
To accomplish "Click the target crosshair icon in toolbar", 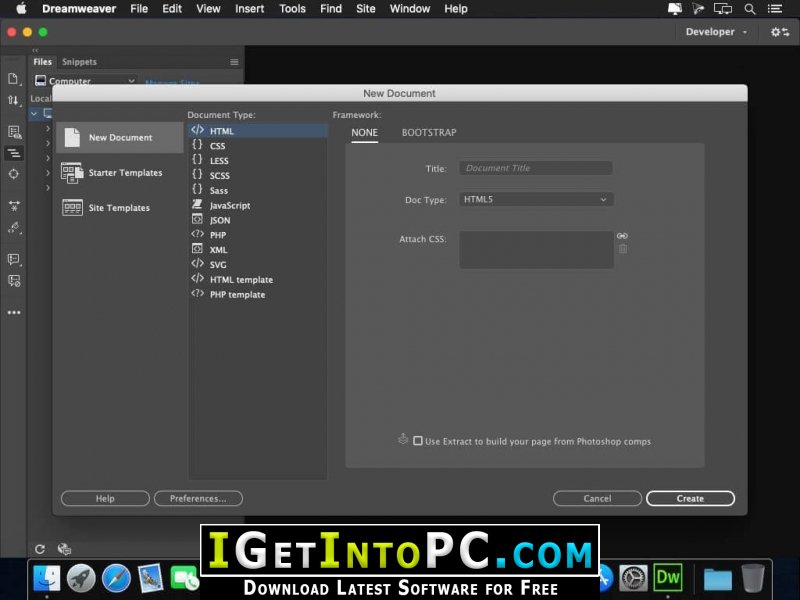I will pos(14,174).
